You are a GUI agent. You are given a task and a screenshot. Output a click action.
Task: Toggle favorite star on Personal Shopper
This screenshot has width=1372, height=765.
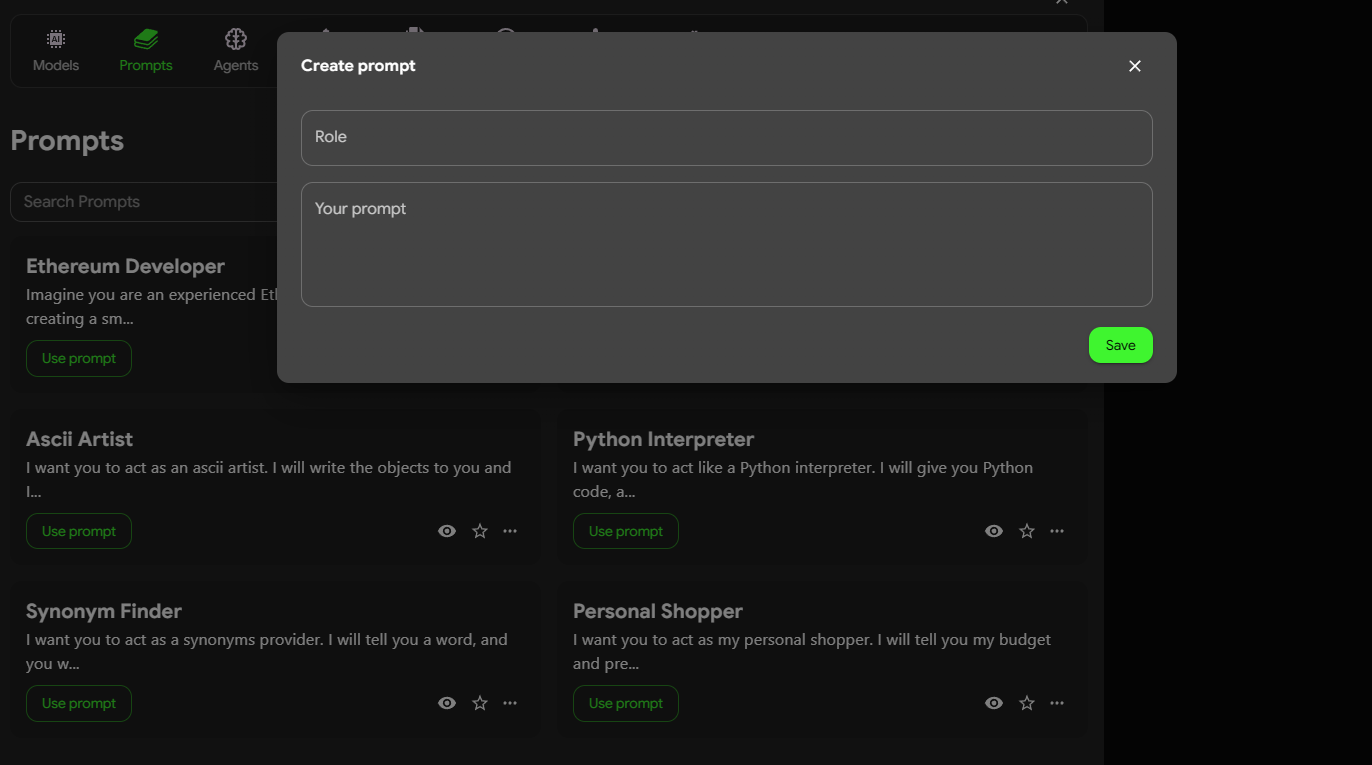pyautogui.click(x=1026, y=703)
